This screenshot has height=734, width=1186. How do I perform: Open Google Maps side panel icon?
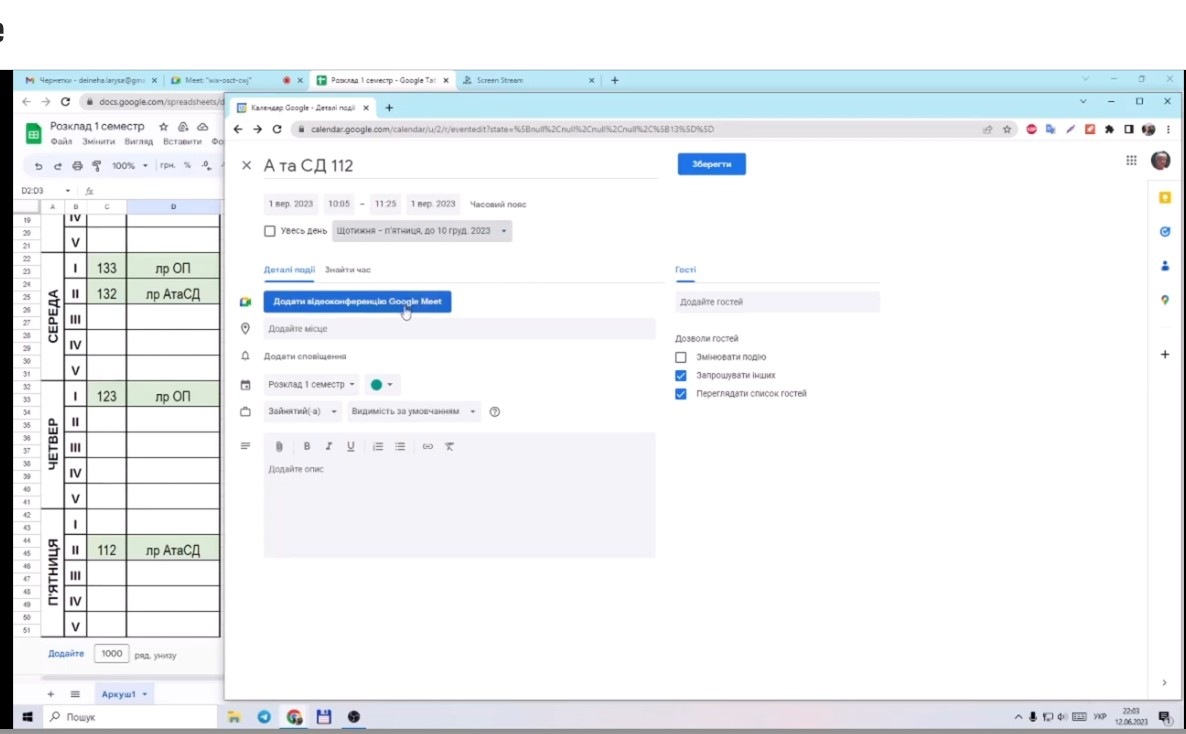pyautogui.click(x=1164, y=300)
